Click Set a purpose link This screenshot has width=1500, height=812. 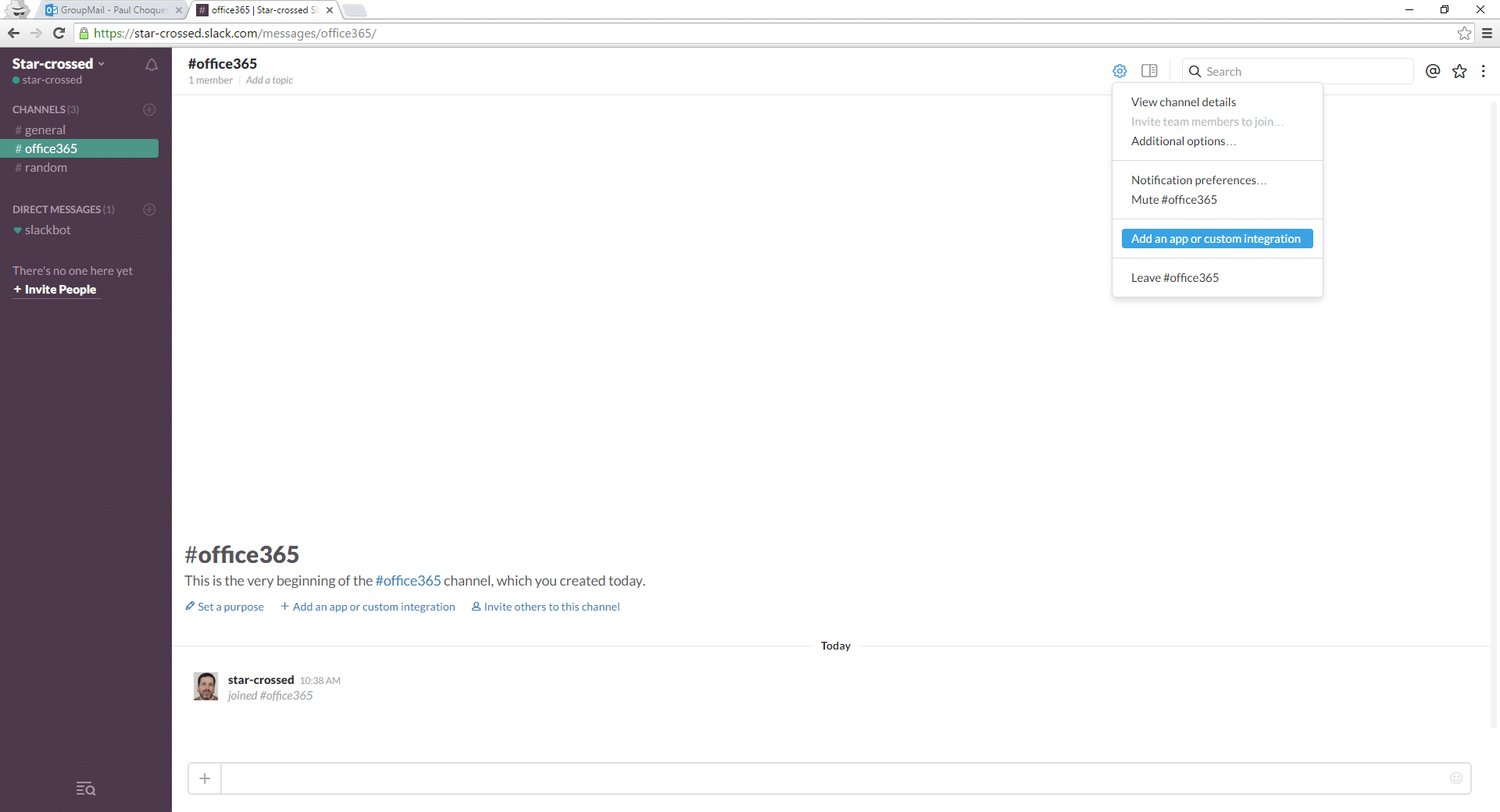pos(225,607)
